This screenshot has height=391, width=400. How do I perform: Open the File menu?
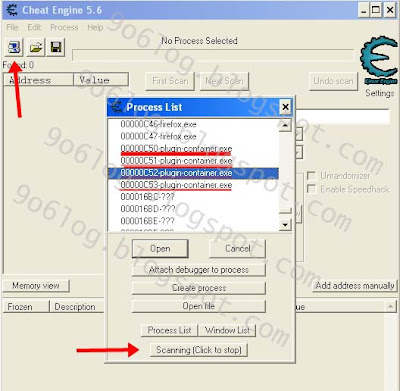pos(12,27)
